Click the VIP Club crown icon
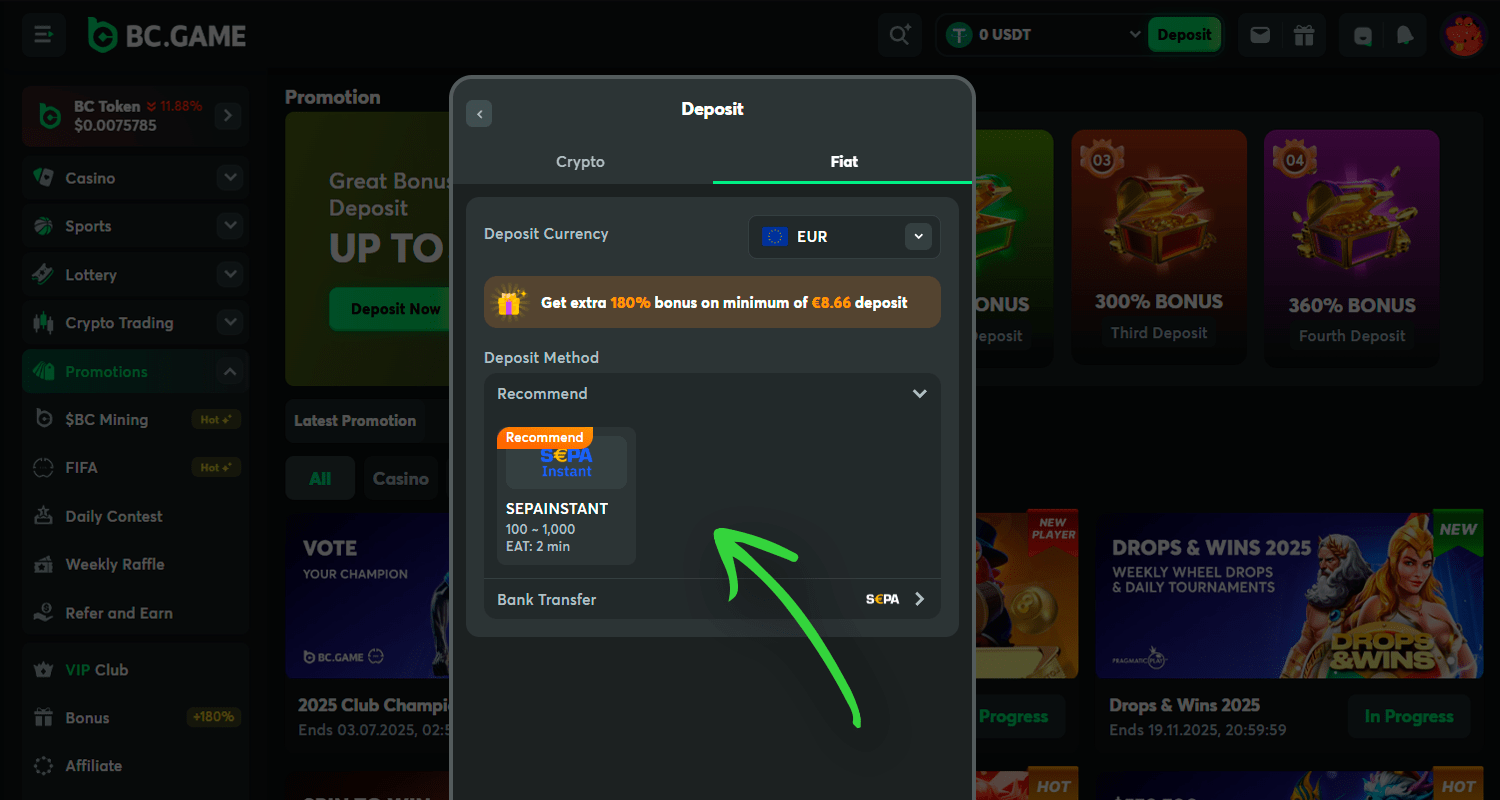The width and height of the screenshot is (1500, 800). click(43, 670)
